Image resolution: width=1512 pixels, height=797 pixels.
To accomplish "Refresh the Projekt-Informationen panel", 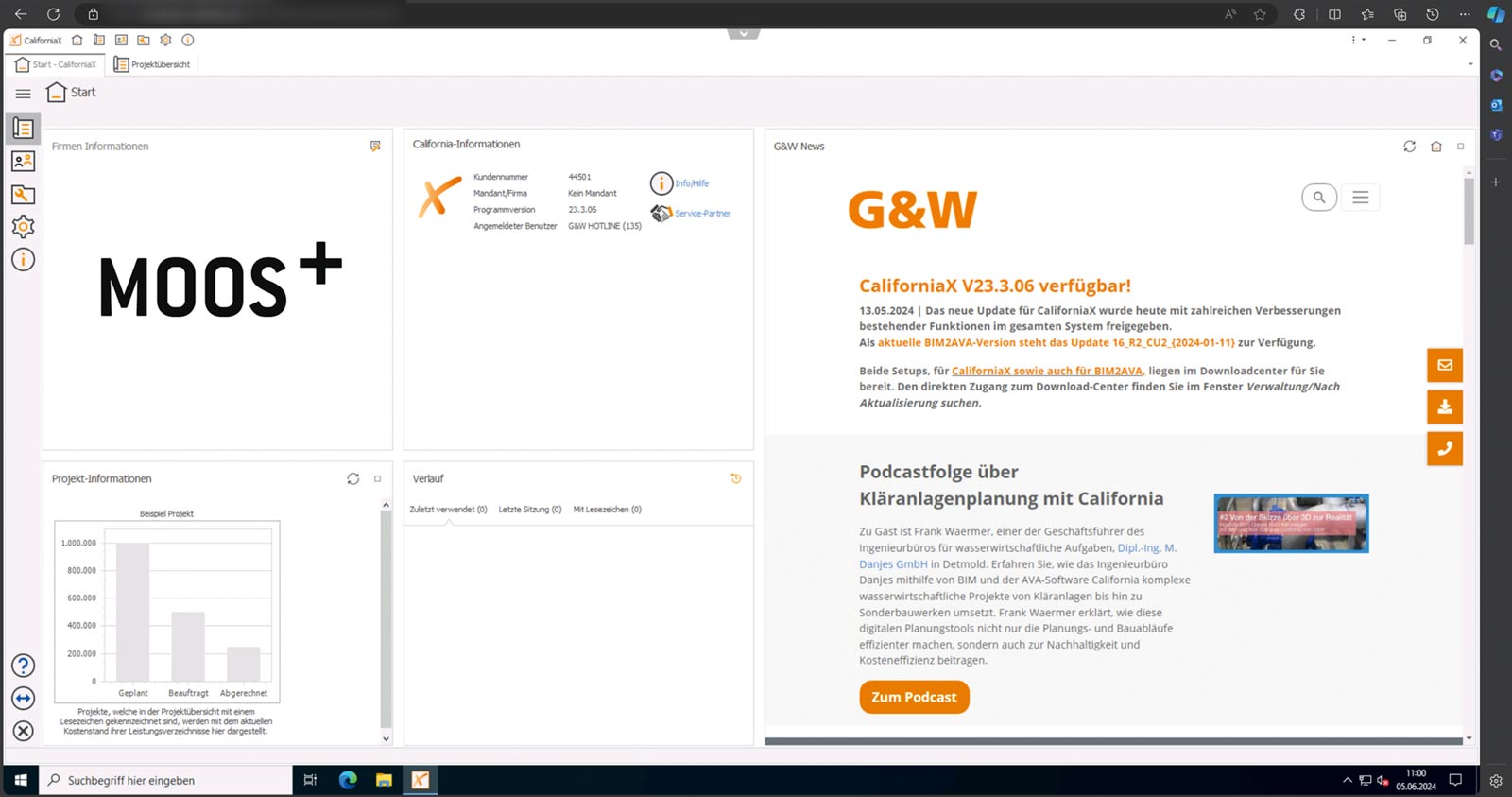I will pos(352,479).
